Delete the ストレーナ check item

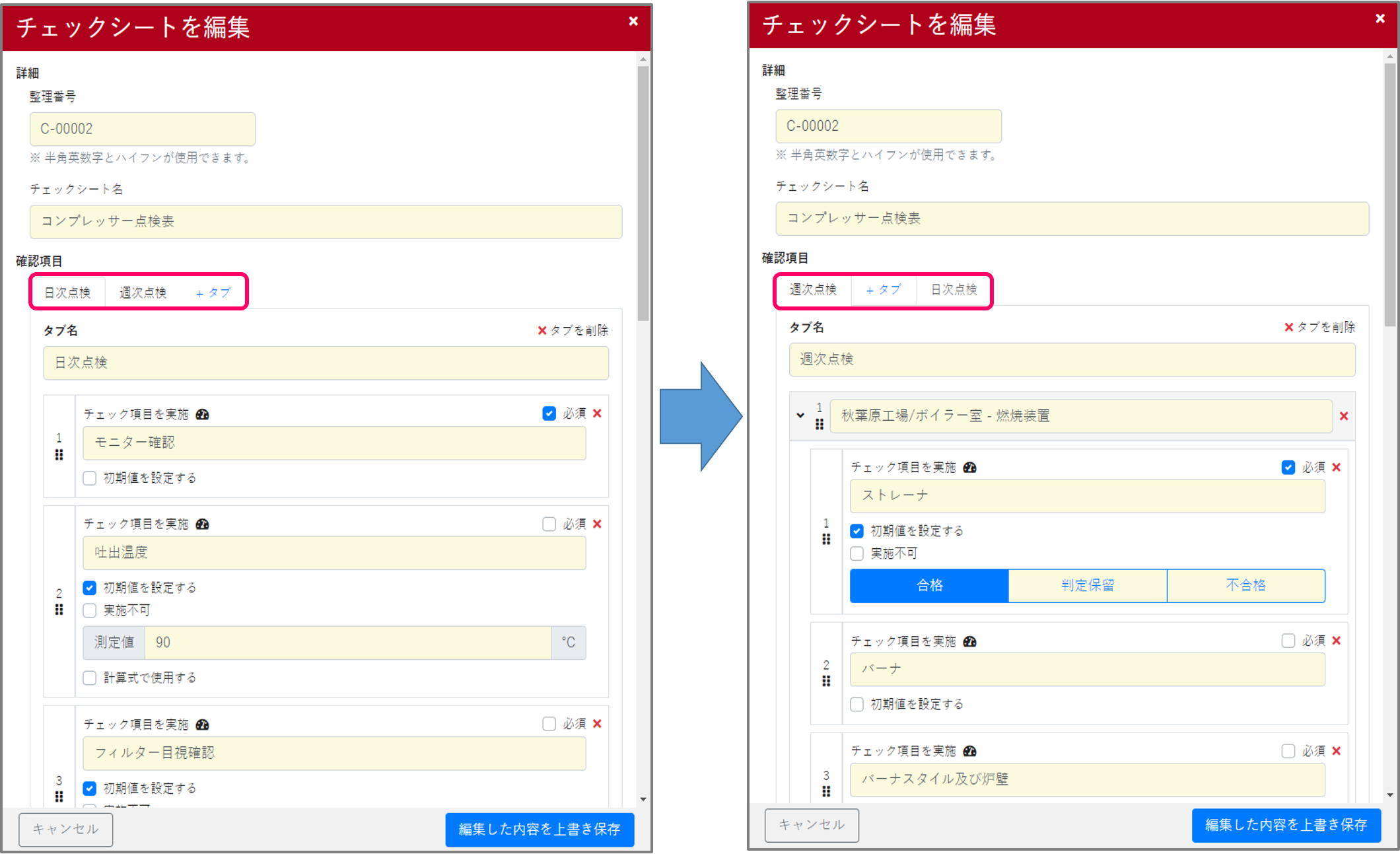point(1337,468)
